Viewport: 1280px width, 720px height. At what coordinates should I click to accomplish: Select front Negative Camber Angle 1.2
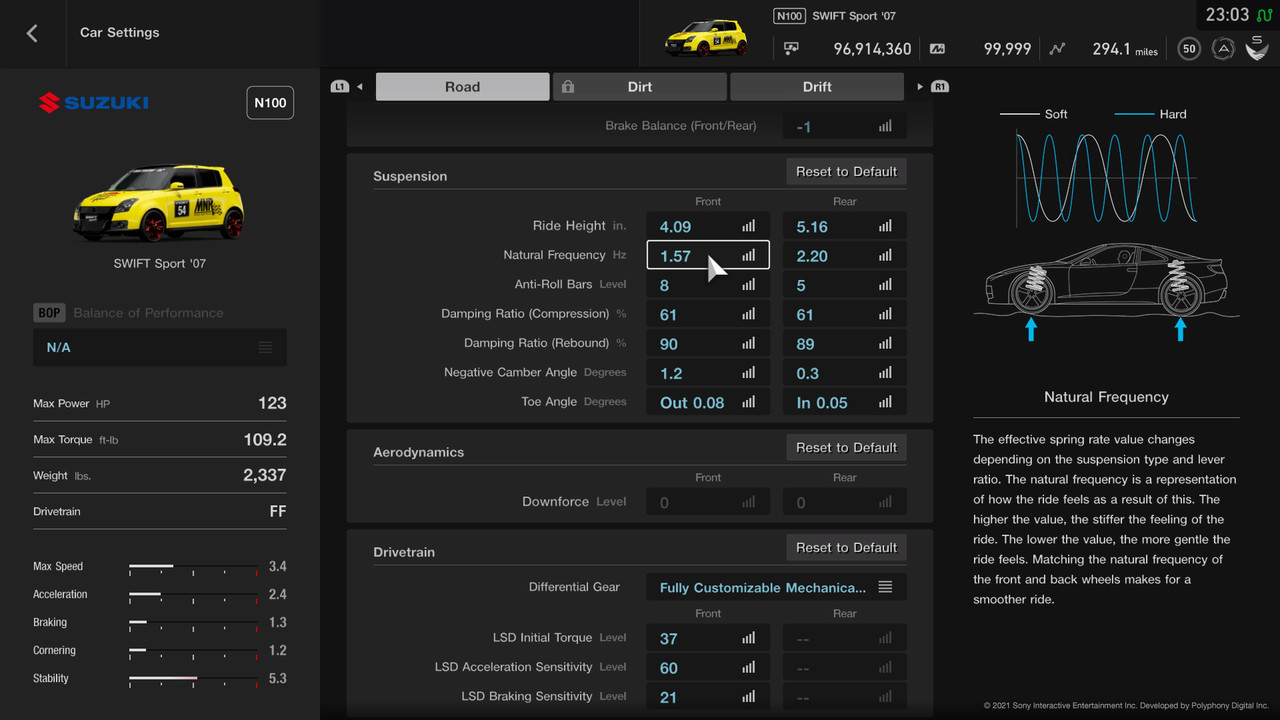coord(708,373)
